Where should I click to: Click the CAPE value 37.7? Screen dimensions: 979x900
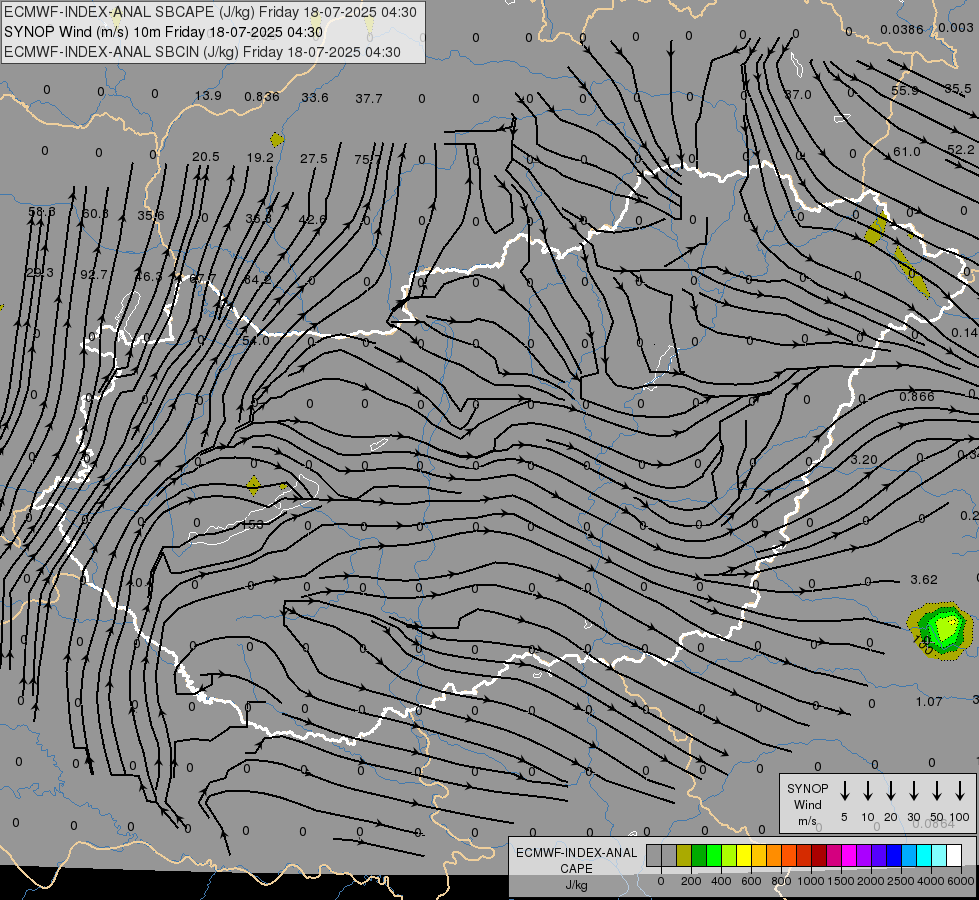click(x=368, y=99)
